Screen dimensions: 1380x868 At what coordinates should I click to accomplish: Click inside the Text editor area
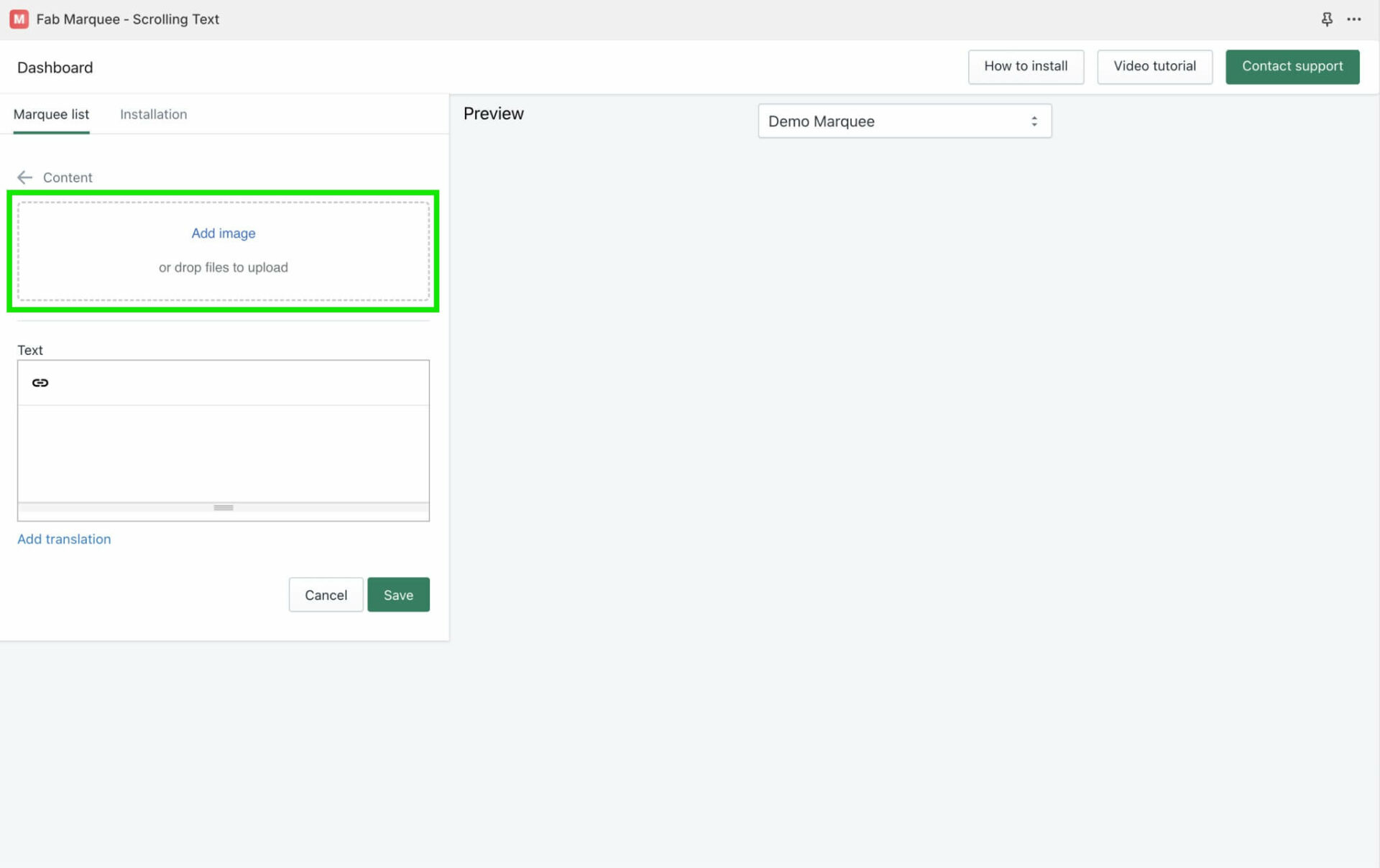[224, 453]
